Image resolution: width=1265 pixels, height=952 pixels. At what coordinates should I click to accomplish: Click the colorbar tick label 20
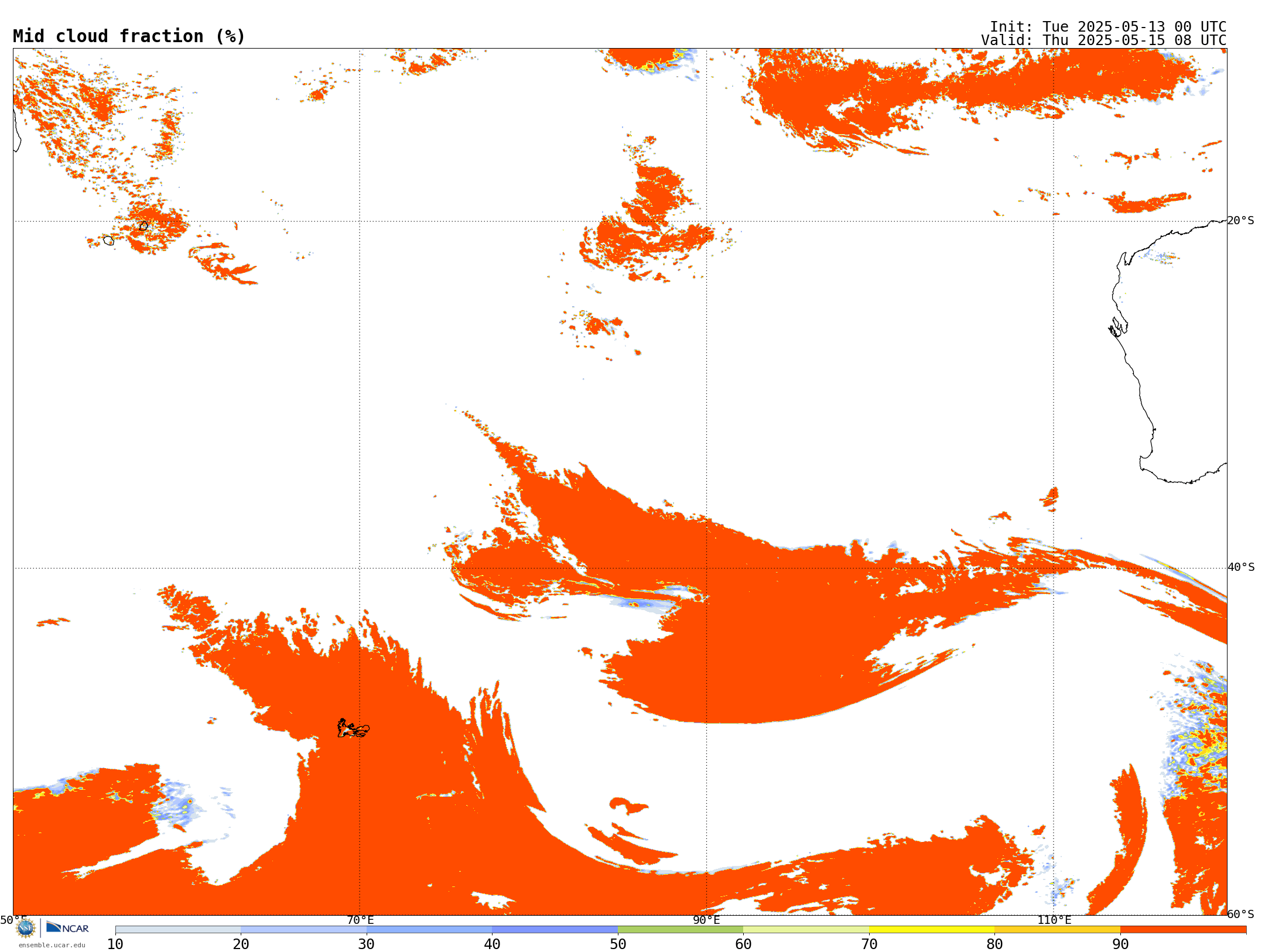point(241,944)
